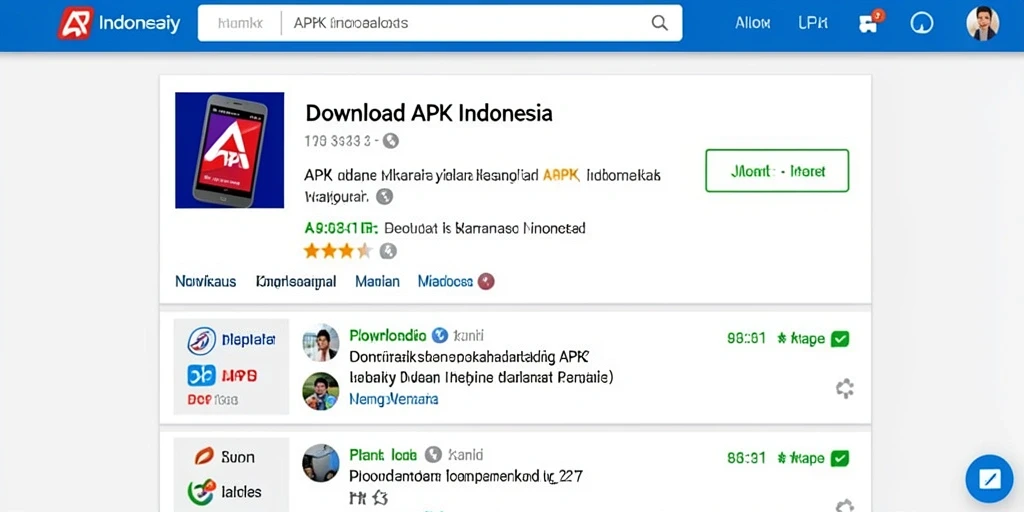Switch to the Nomkaus tab
1024x512 pixels.
(x=206, y=281)
